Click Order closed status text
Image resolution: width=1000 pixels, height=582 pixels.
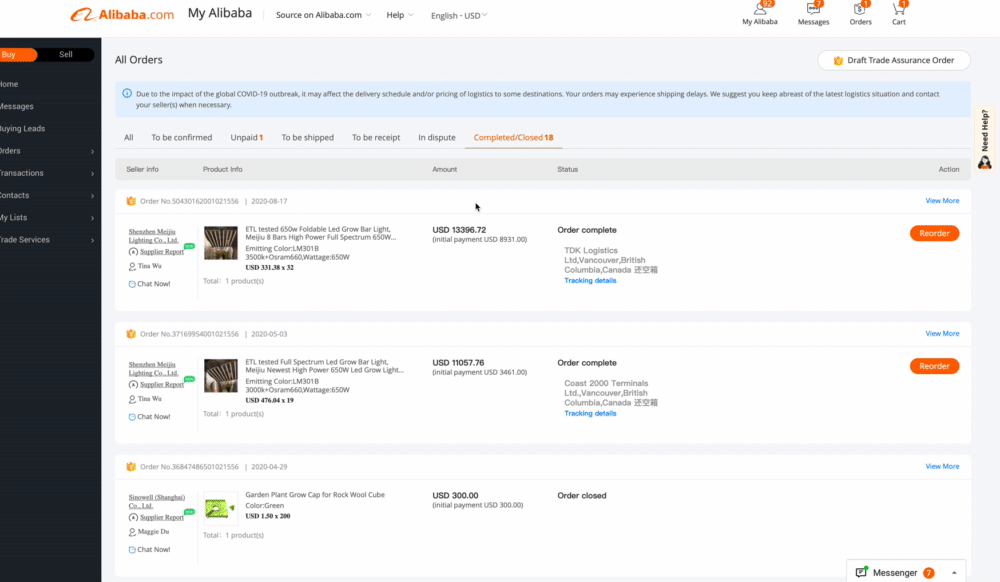point(582,496)
